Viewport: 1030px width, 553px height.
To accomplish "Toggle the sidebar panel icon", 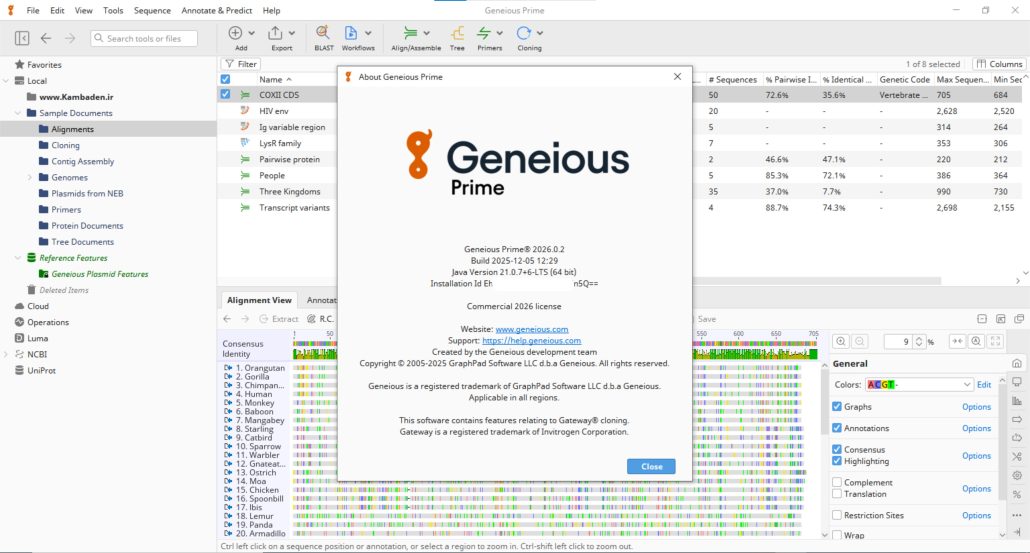I will [22, 38].
